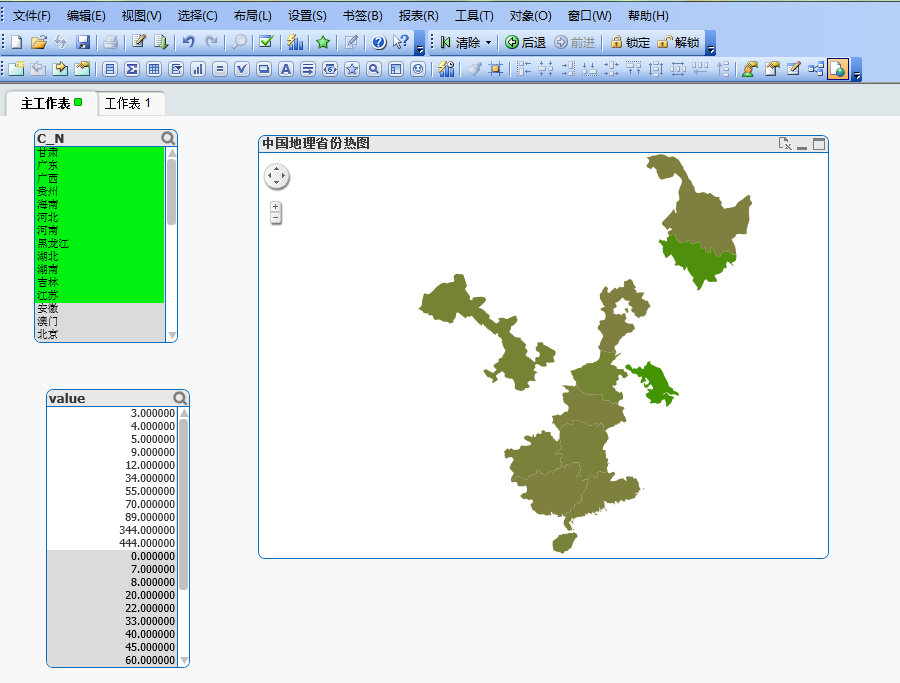Create a Slider/Calendar object
900x683 pixels.
(x=330, y=69)
